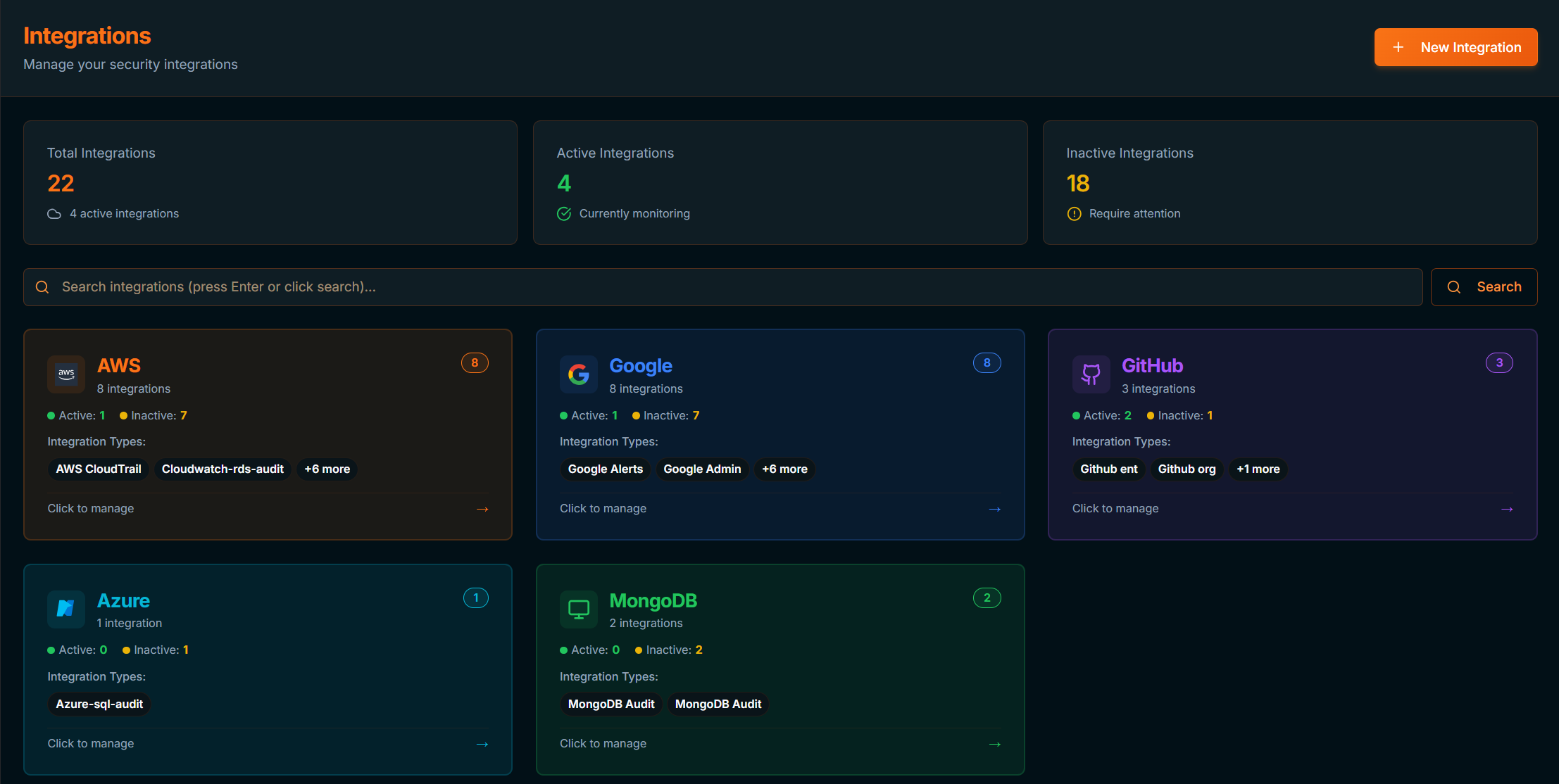1559x784 pixels.
Task: Expand AWS '+6 more' integration types
Action: click(327, 469)
